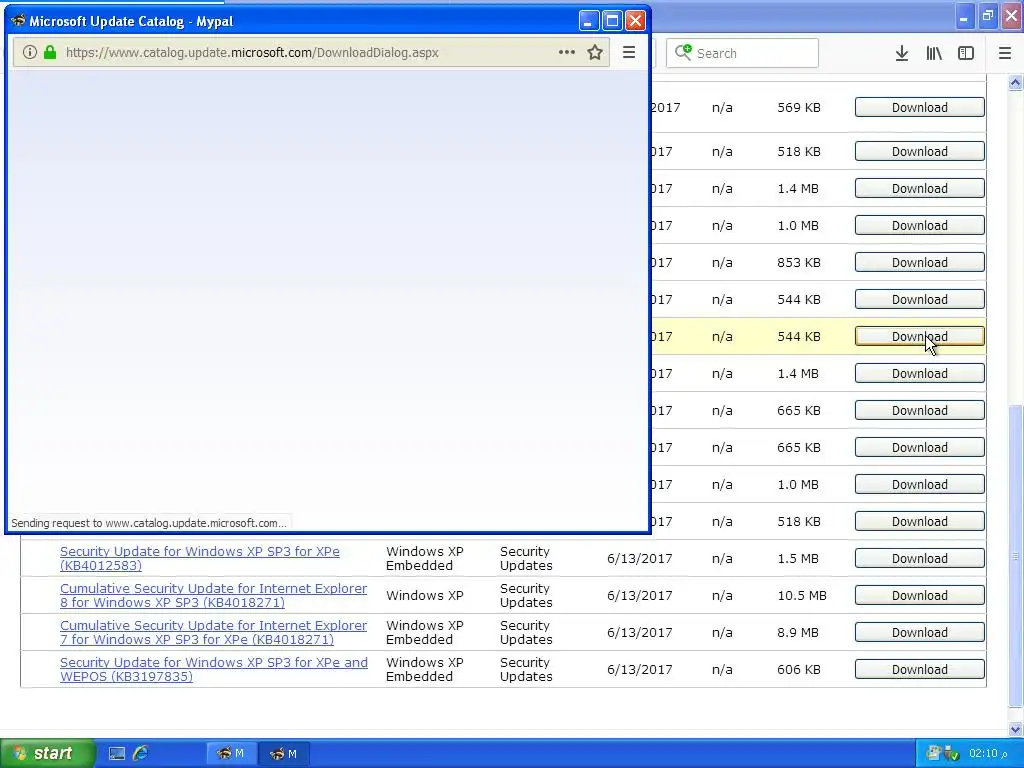The width and height of the screenshot is (1024, 768).
Task: Click the n/a cell in the 10.5 MB row
Action: point(722,596)
